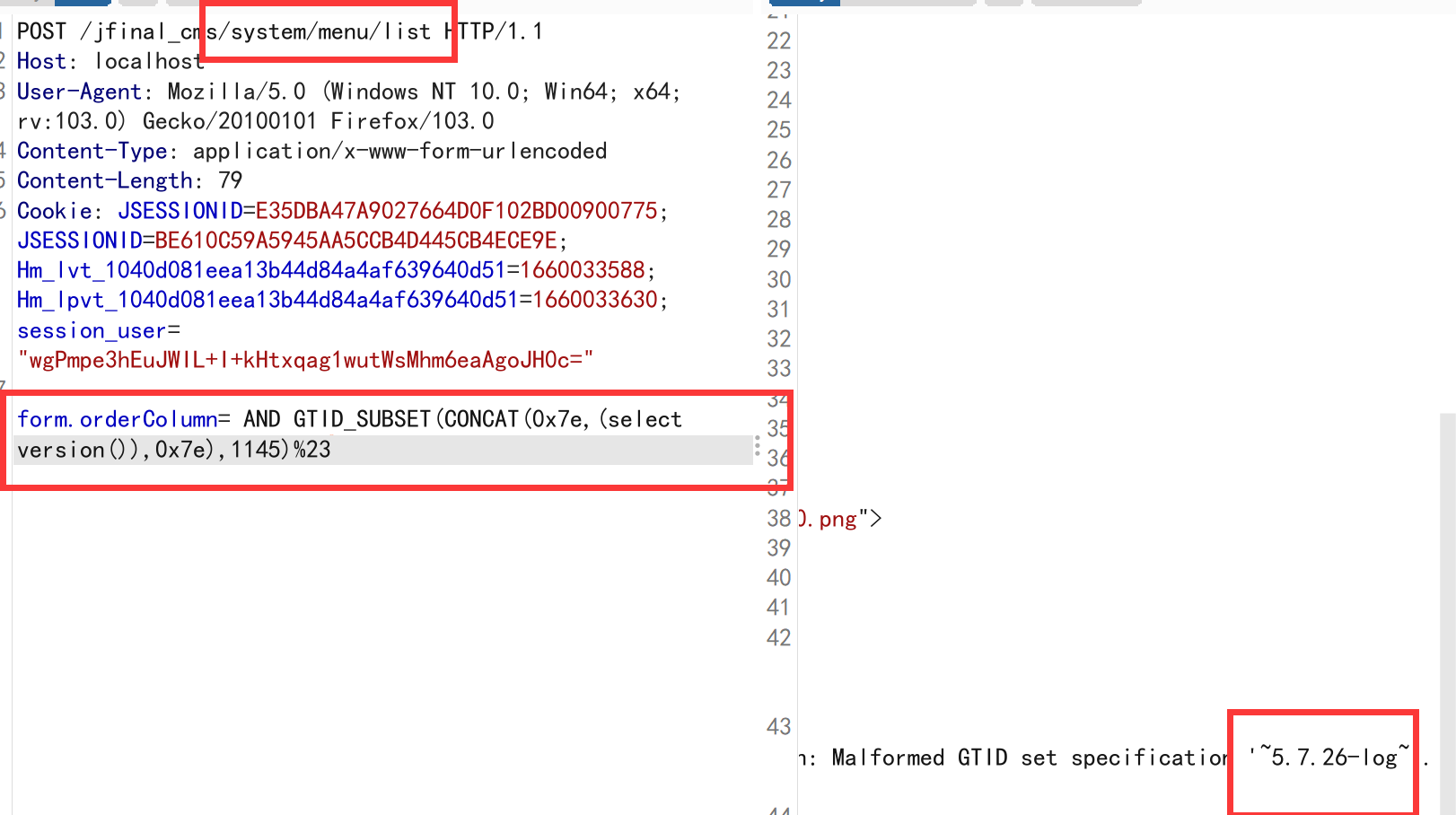Click the session_user= cookie name
This screenshot has width=1456, height=815.
pyautogui.click(x=99, y=330)
